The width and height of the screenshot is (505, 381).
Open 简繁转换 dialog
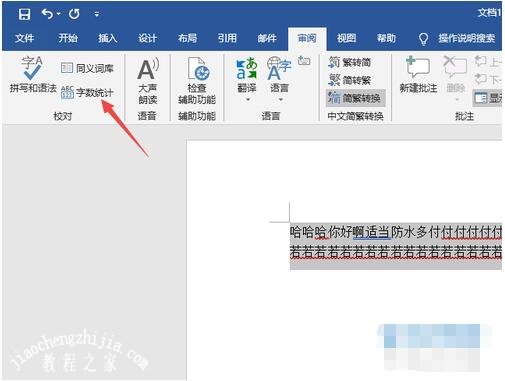(x=355, y=98)
